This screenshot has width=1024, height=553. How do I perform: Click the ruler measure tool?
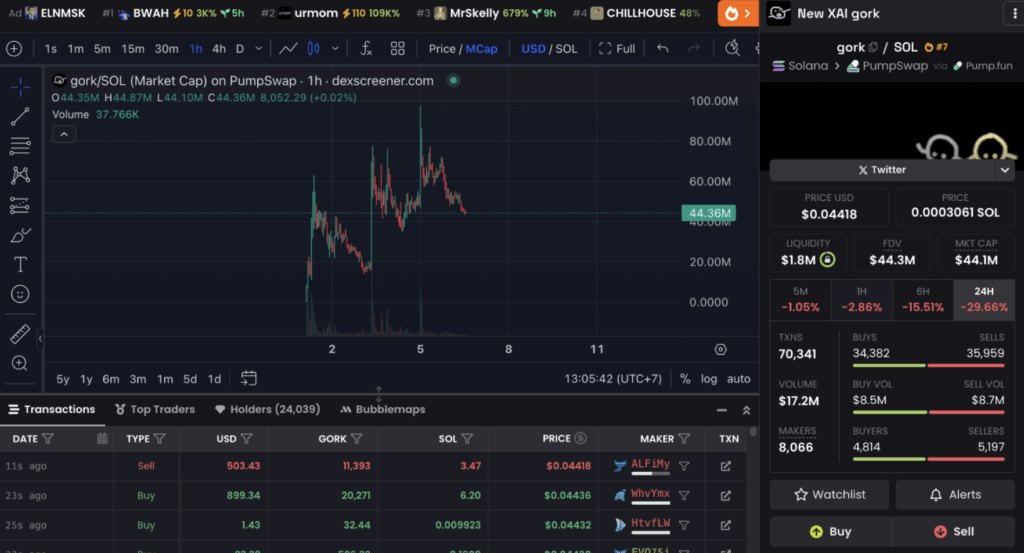20,333
